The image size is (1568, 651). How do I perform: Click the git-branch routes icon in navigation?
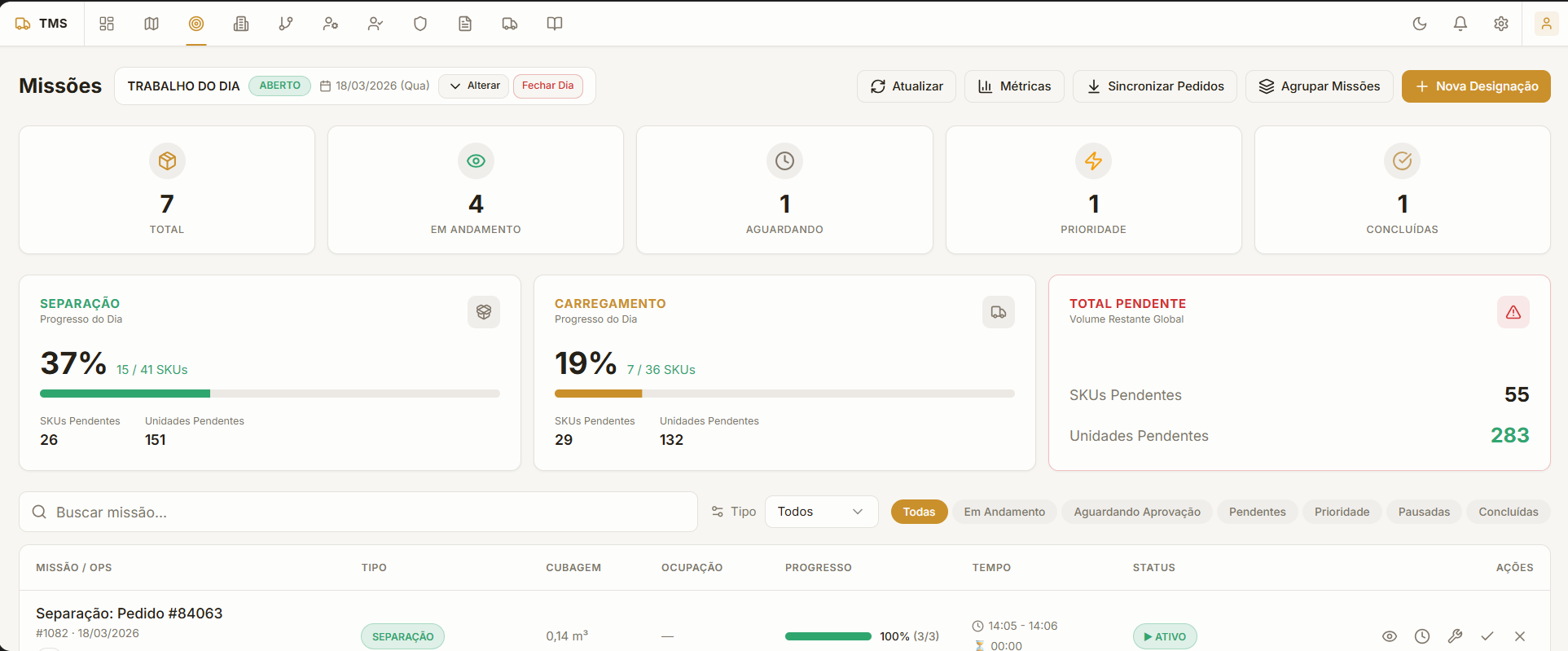coord(286,24)
